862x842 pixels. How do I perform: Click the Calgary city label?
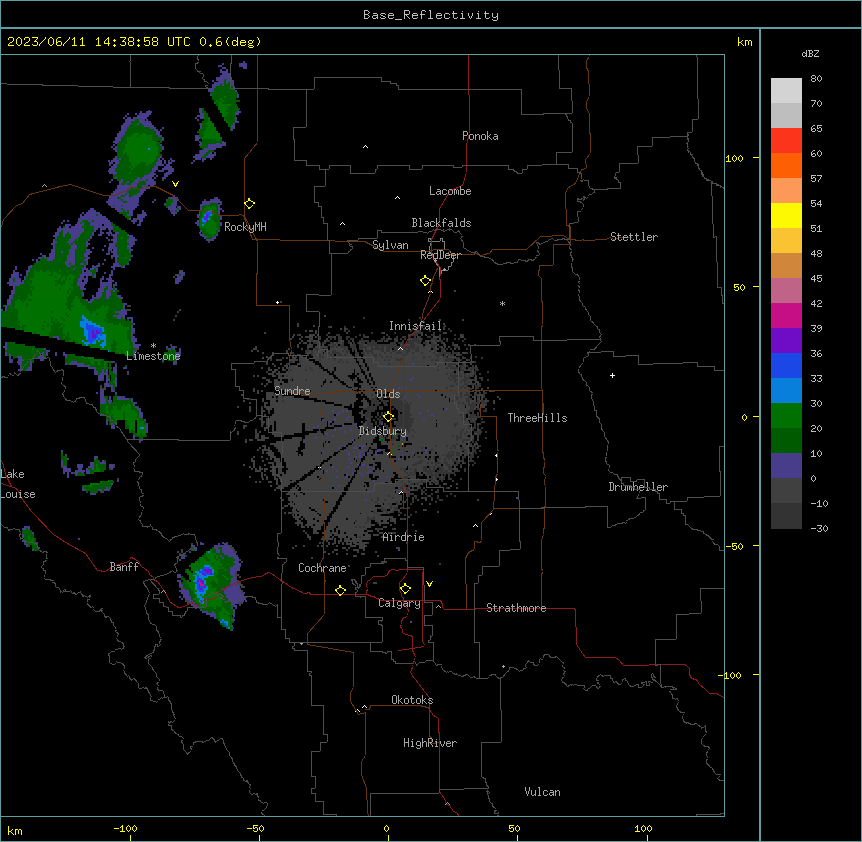point(399,603)
